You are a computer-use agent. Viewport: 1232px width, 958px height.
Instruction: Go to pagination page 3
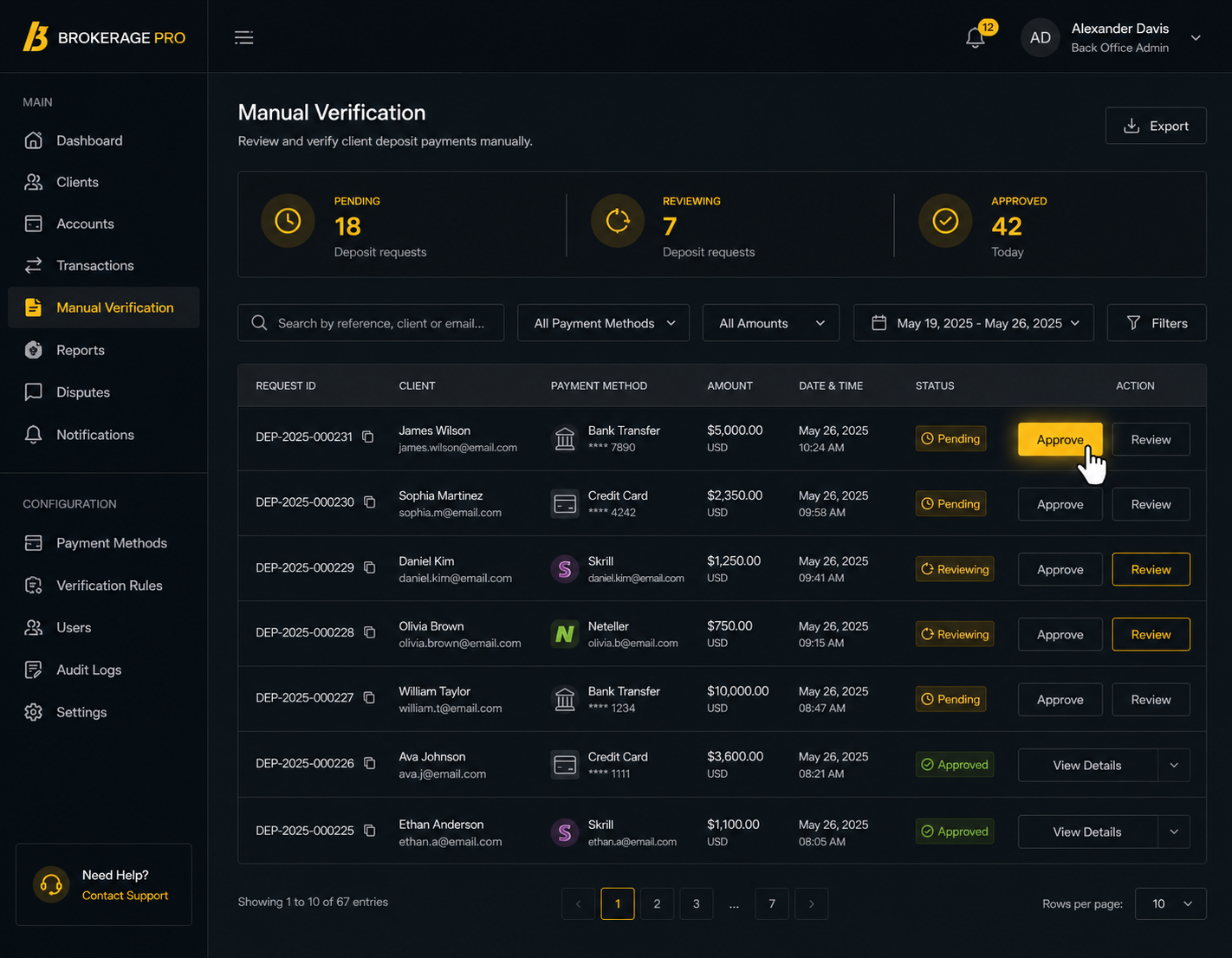pyautogui.click(x=696, y=903)
